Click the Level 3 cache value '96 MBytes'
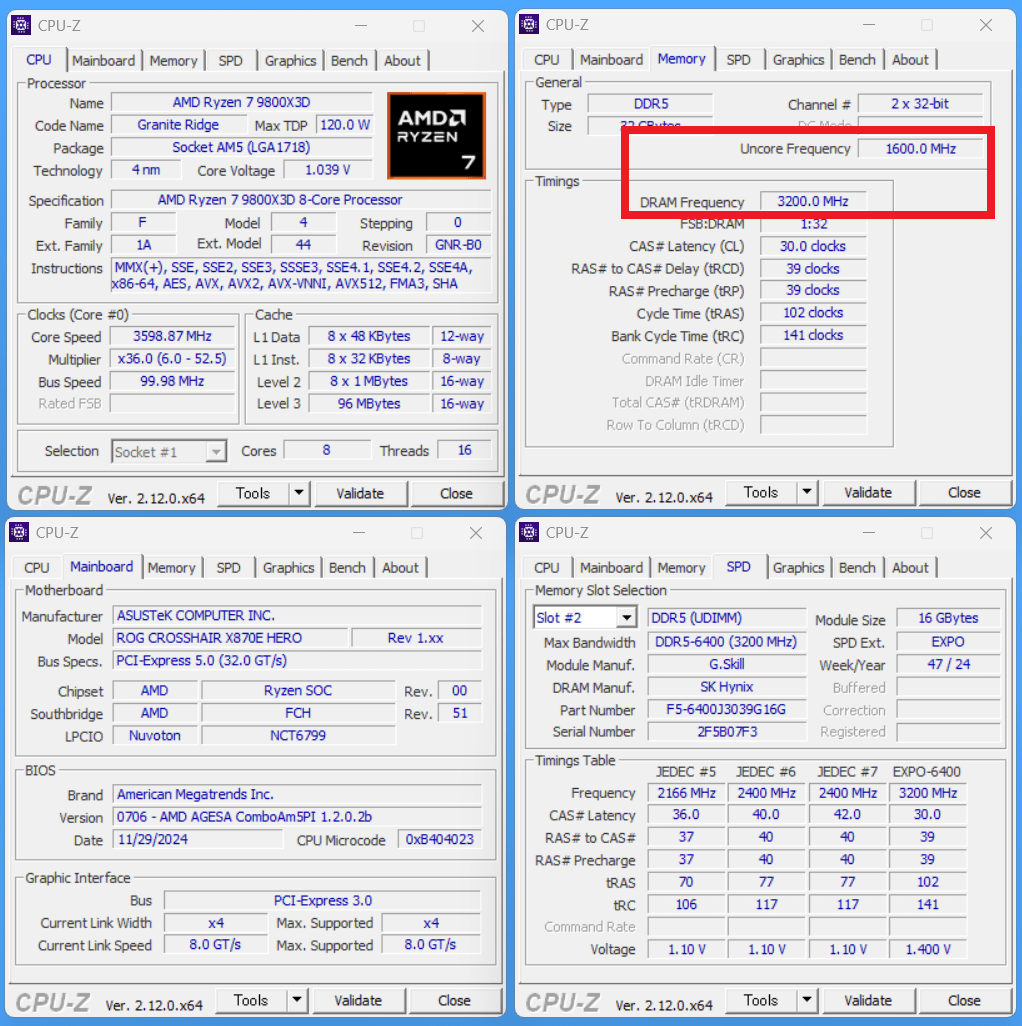 (369, 404)
